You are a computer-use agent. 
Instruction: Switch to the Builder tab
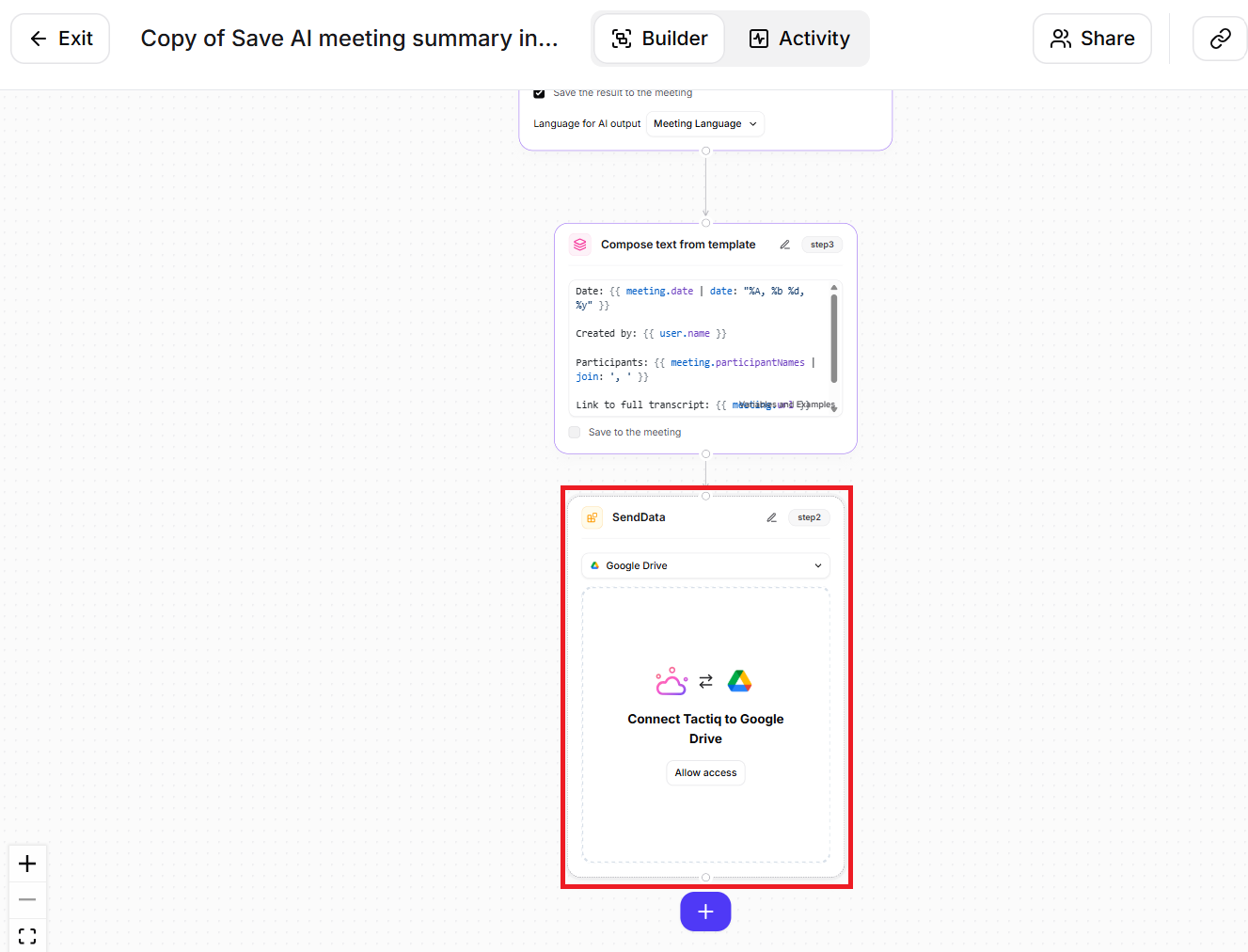658,38
